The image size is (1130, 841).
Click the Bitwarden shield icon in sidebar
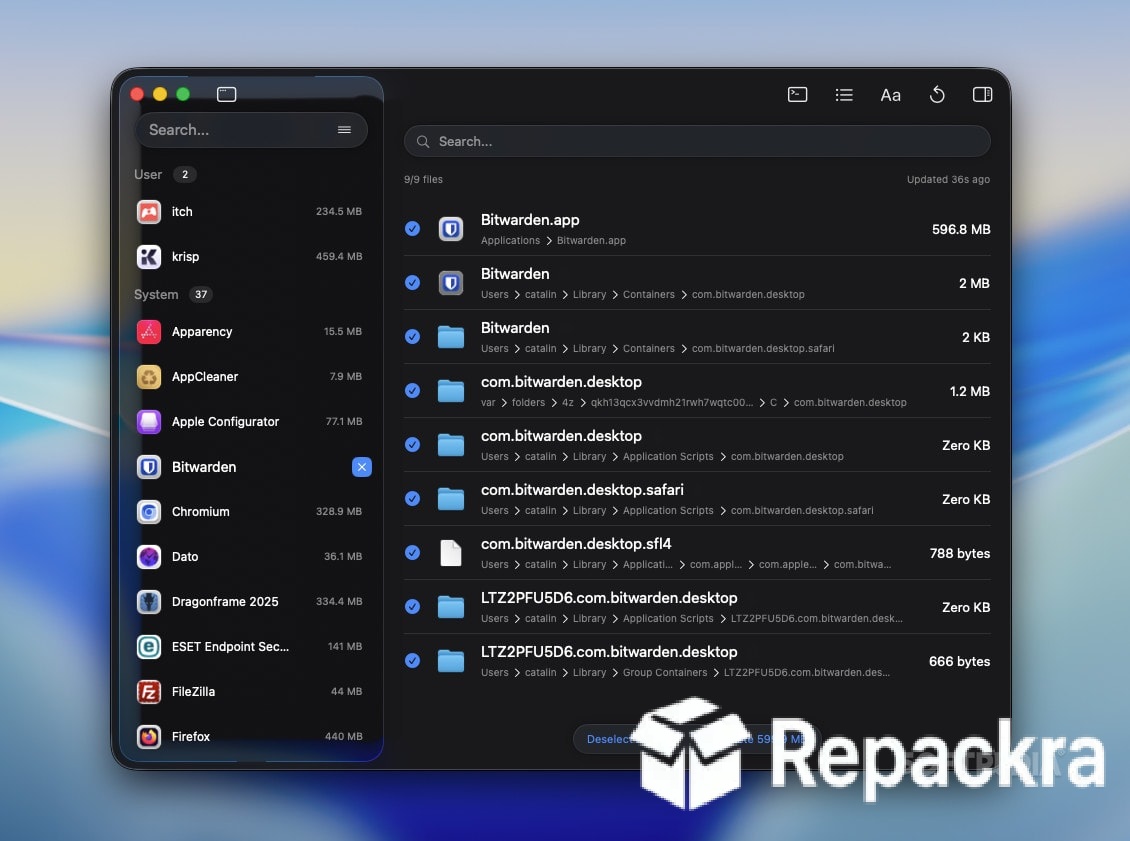pyautogui.click(x=149, y=467)
